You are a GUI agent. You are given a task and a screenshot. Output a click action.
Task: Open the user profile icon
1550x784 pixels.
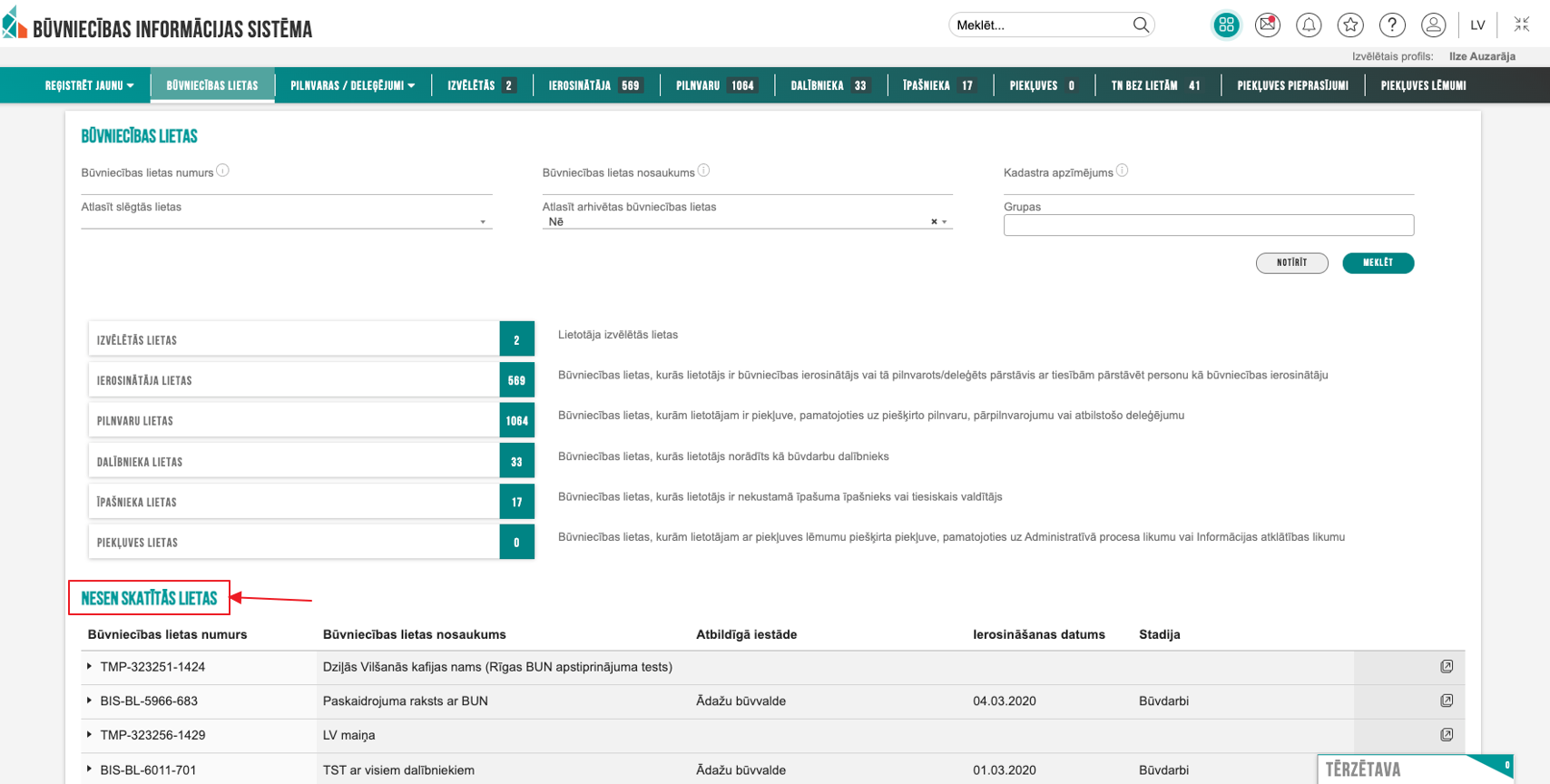coord(1434,25)
